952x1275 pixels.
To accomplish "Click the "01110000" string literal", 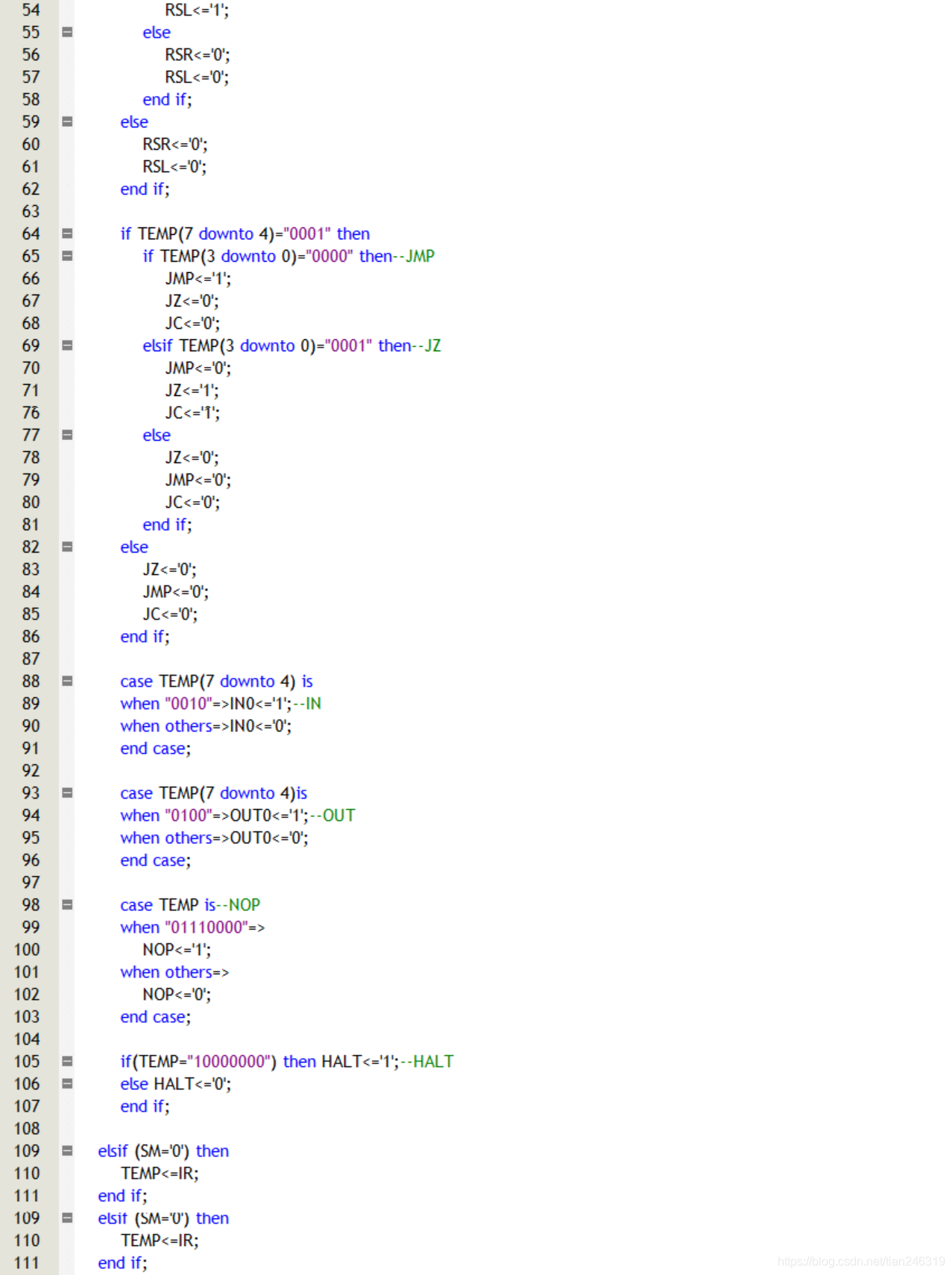I will click(207, 928).
